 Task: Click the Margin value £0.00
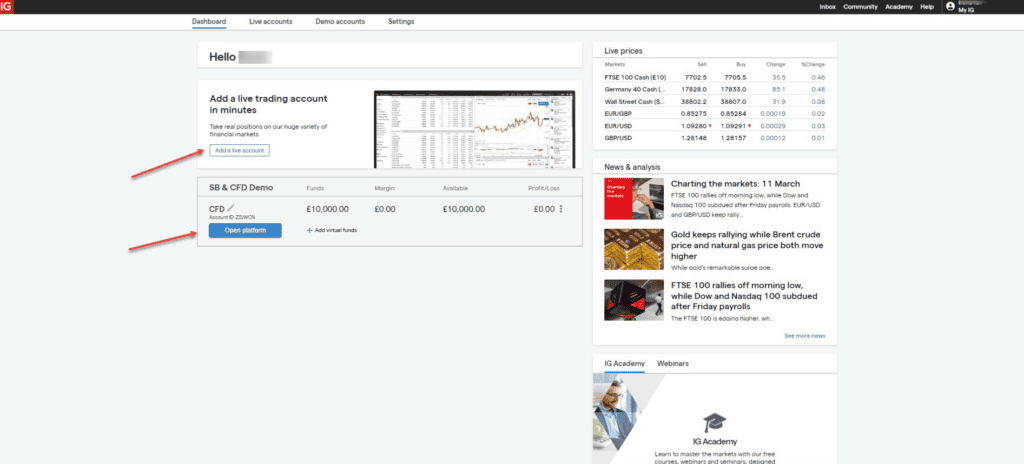[x=385, y=209]
